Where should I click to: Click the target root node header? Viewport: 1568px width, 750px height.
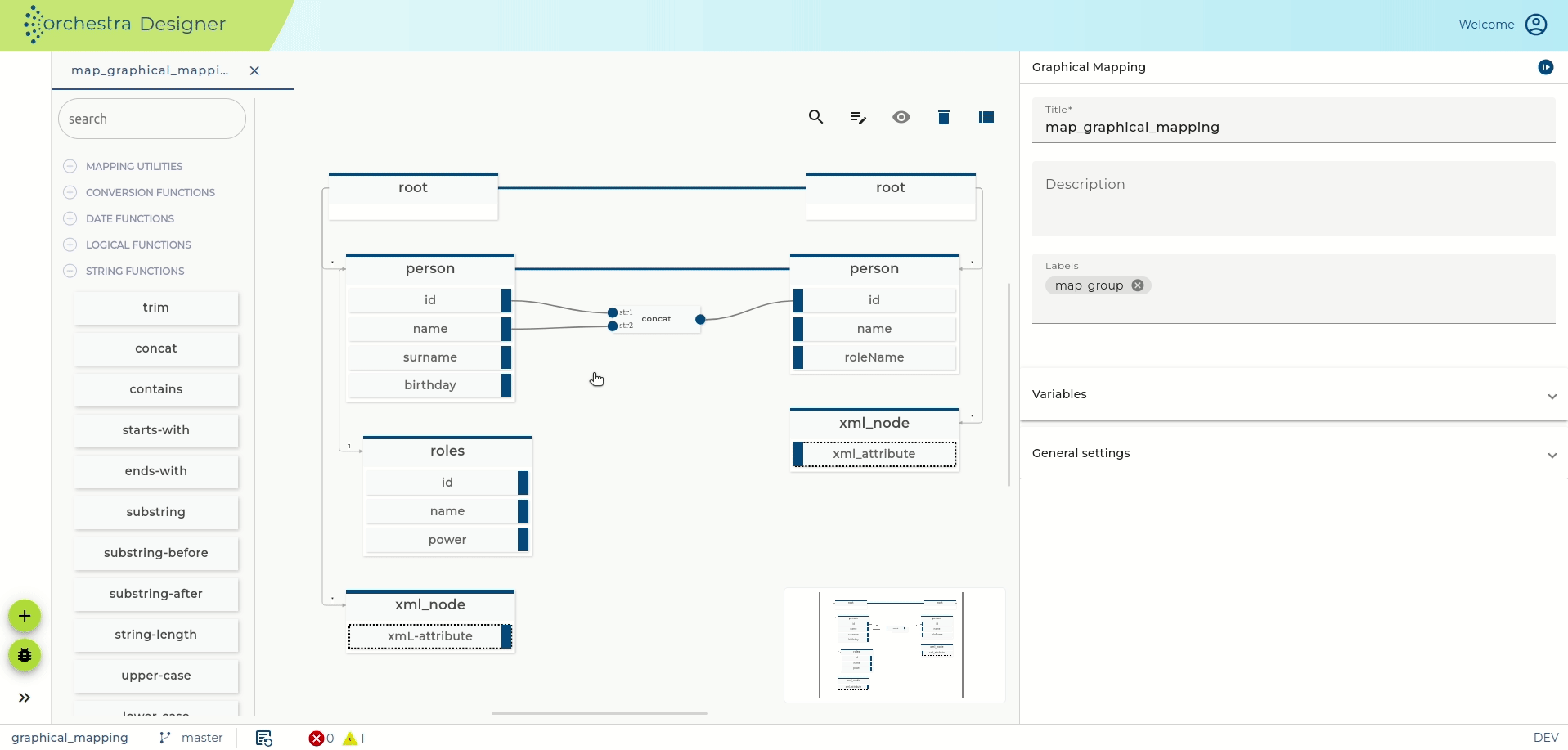point(891,188)
